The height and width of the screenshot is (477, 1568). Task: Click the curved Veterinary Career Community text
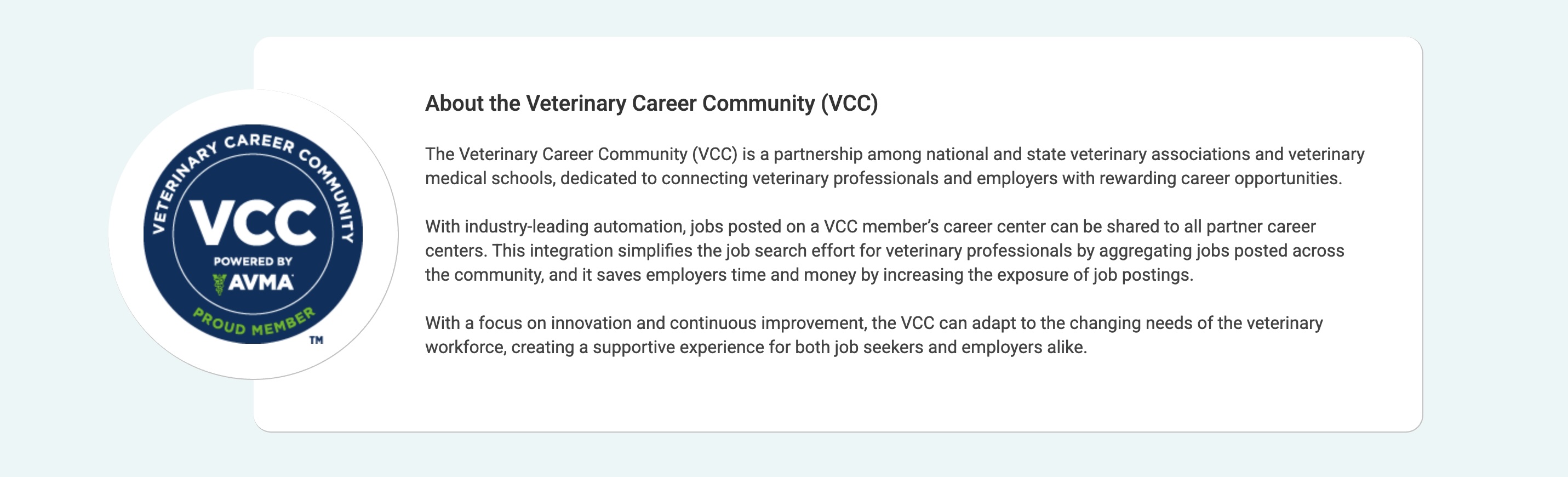point(253,177)
